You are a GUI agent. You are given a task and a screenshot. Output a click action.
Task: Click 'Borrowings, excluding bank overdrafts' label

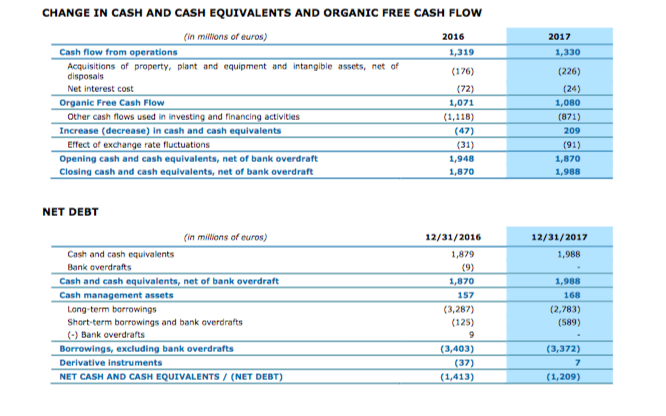point(147,349)
